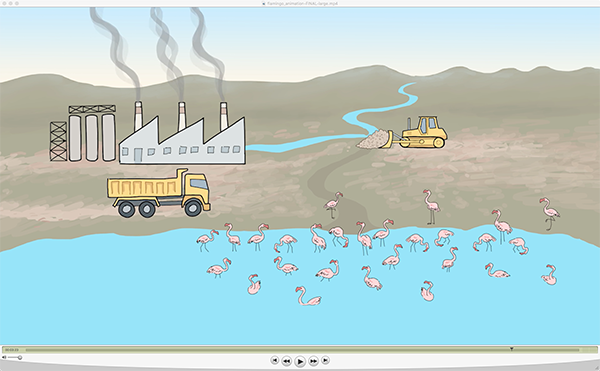This screenshot has width=600, height=371.
Task: Click the file proxy icon in title bar
Action: [x=264, y=3]
